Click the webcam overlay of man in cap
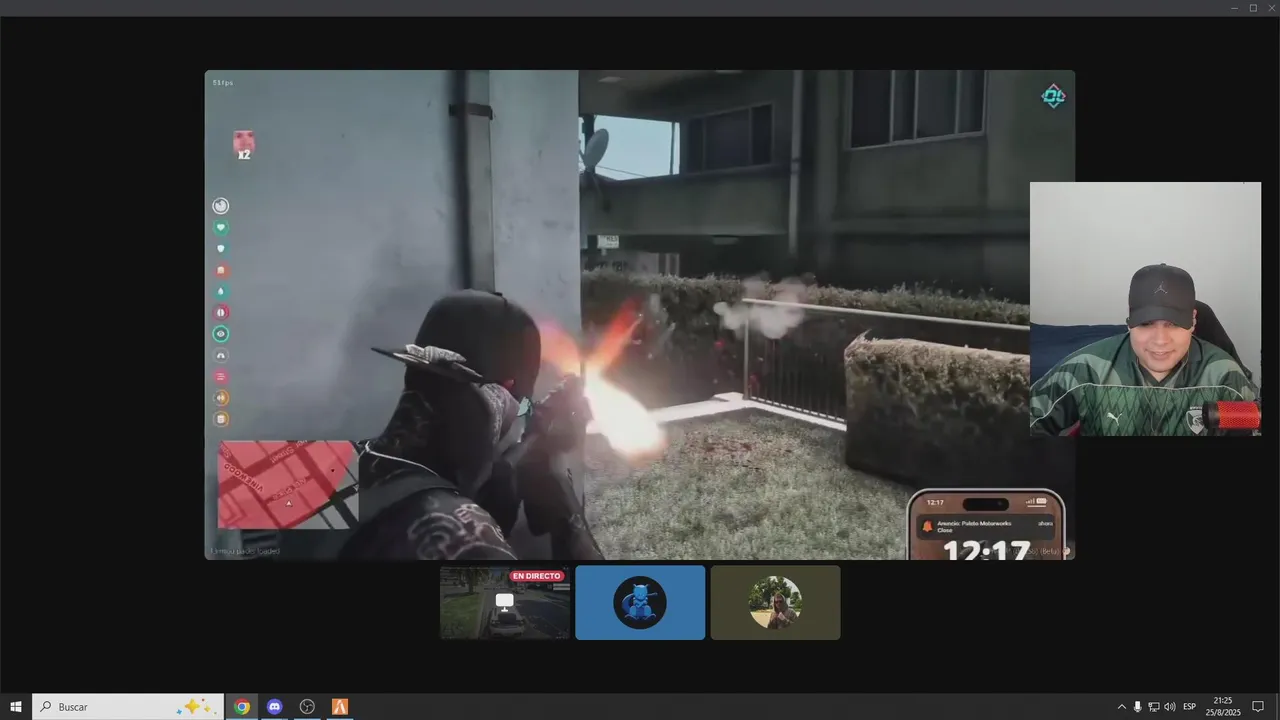The width and height of the screenshot is (1280, 720). (x=1145, y=308)
